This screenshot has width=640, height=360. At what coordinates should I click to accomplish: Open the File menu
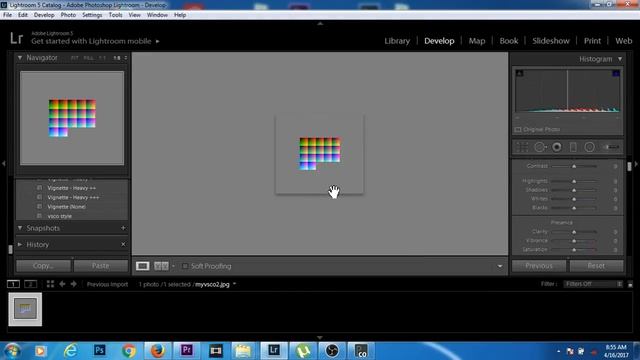(7, 15)
